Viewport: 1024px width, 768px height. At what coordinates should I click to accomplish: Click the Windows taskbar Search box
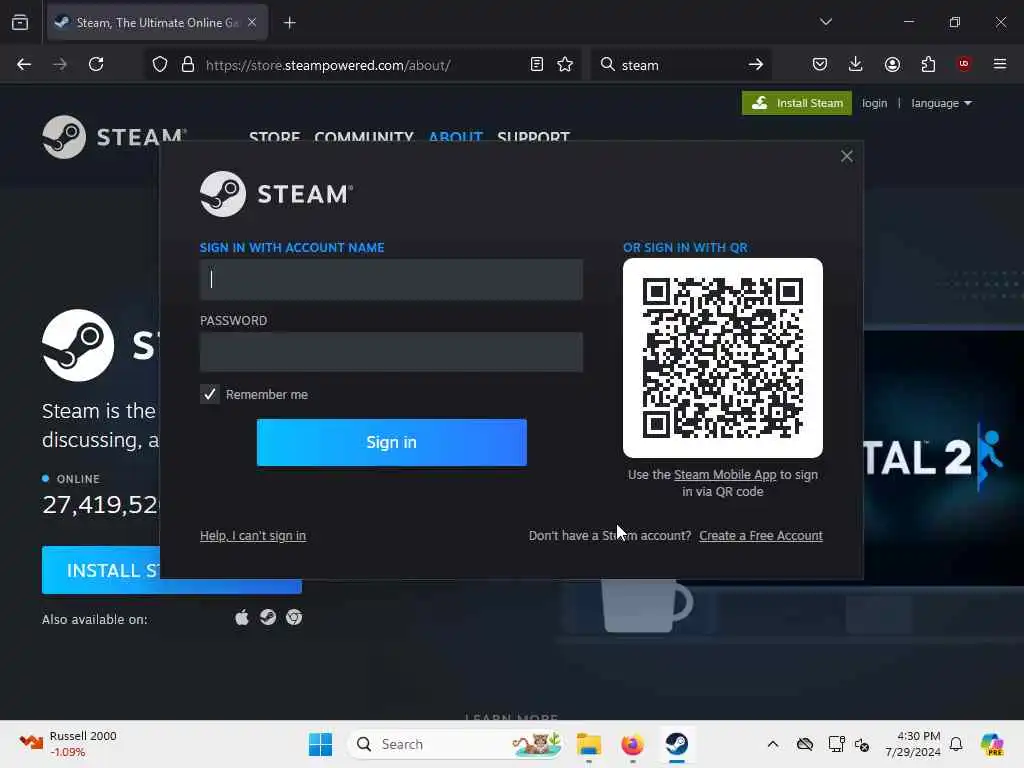[x=456, y=744]
